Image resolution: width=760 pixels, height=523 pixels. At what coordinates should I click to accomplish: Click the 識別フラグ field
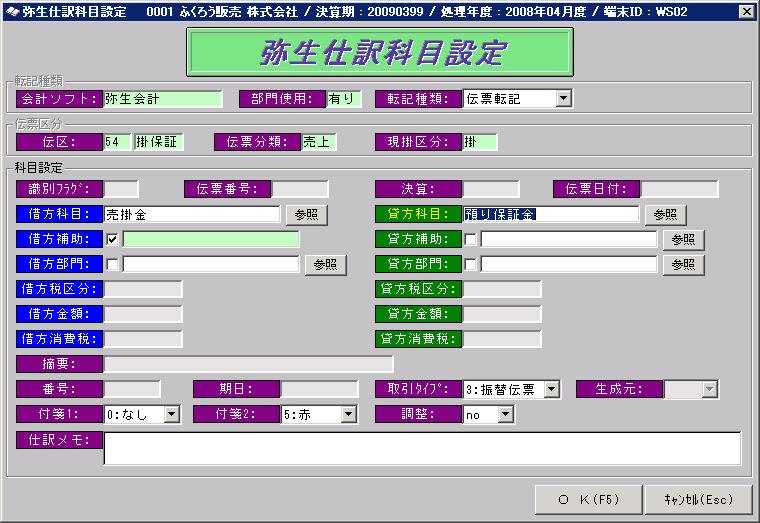pos(121,189)
